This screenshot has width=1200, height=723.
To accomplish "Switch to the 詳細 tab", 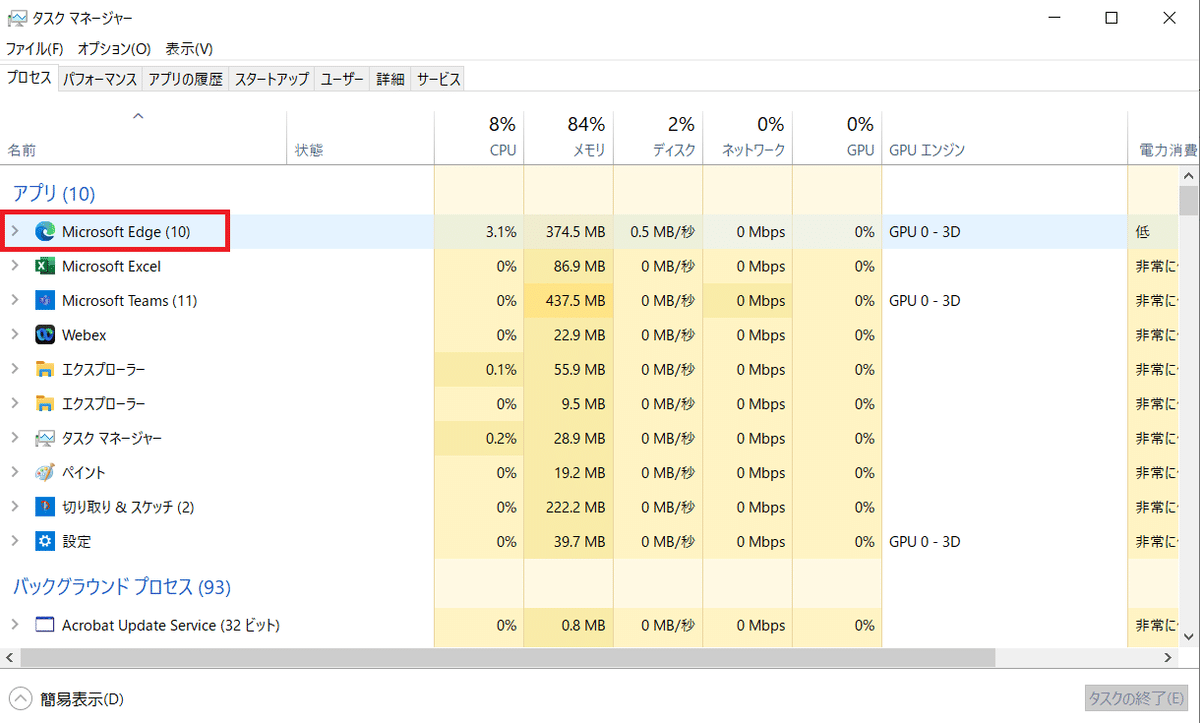I will (390, 79).
